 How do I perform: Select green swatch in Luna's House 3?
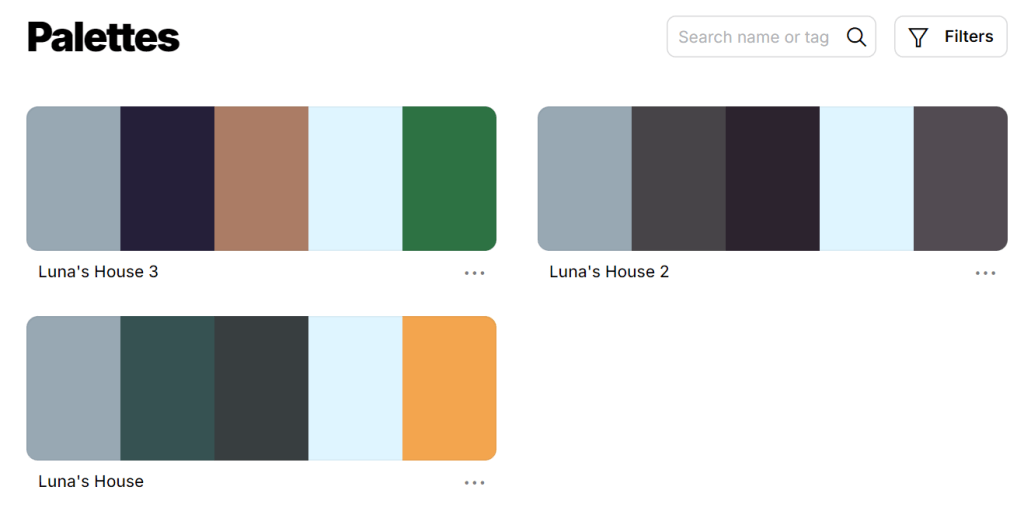[x=449, y=178]
